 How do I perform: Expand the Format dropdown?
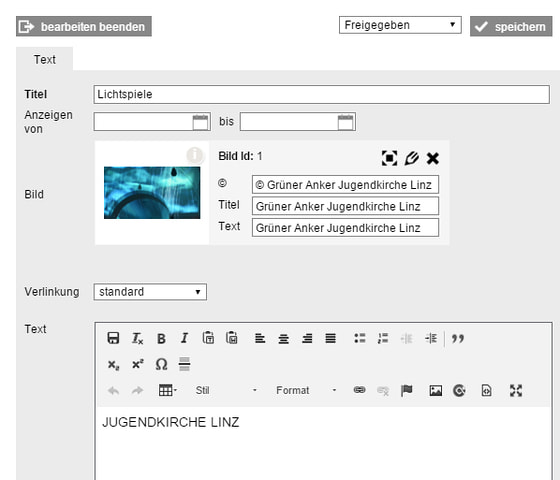click(x=306, y=390)
